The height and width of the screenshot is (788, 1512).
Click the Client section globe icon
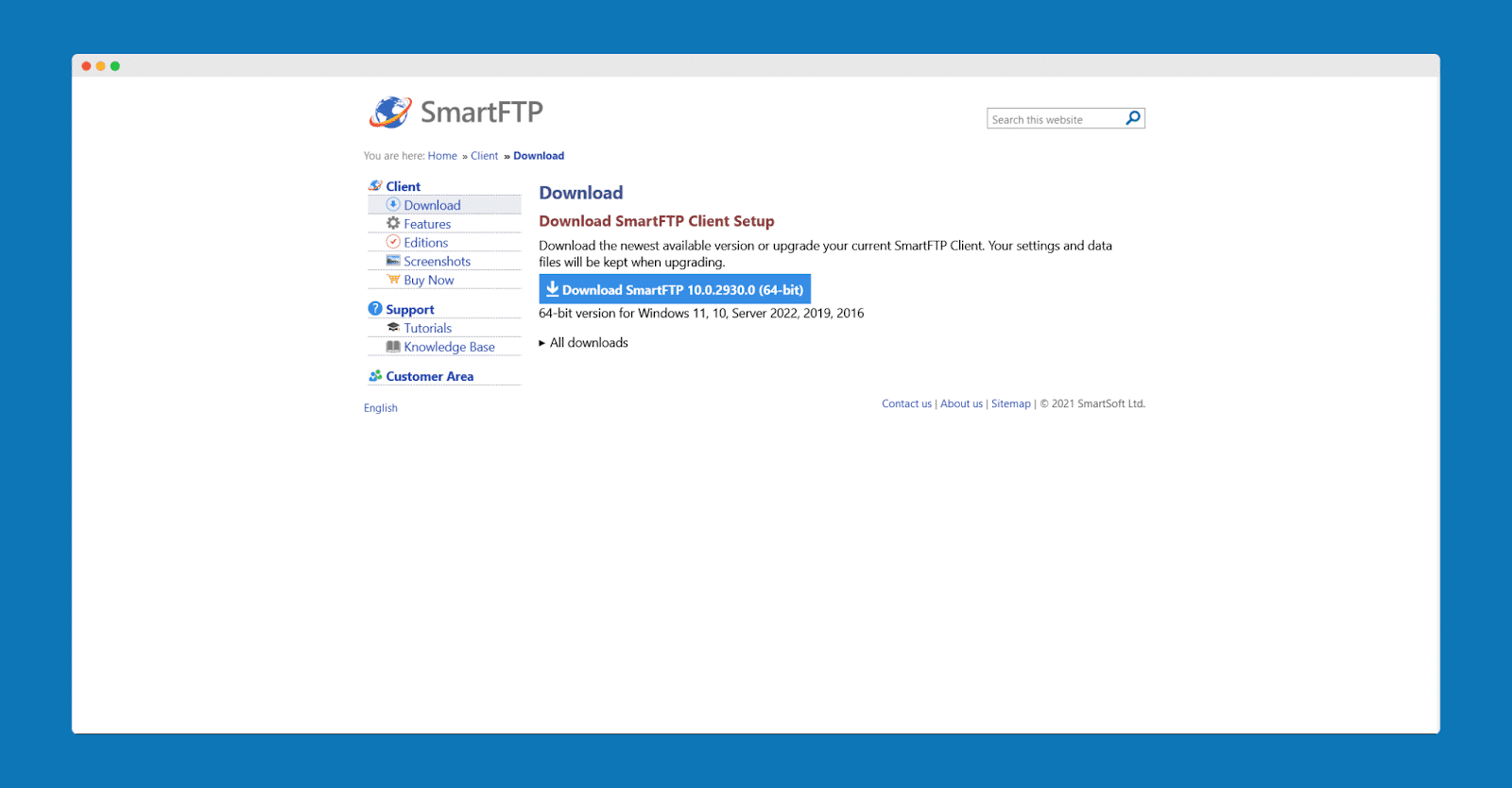tap(375, 186)
